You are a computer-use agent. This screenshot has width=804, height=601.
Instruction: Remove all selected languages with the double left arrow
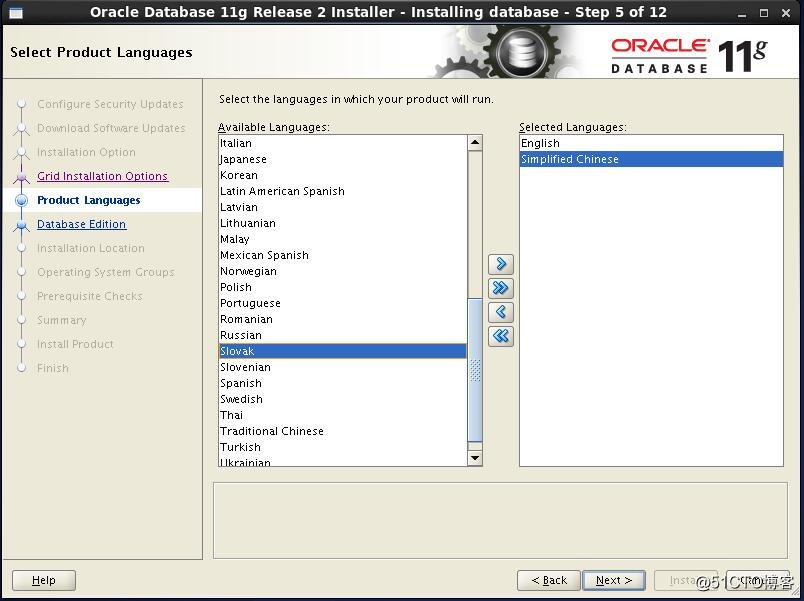tap(500, 336)
